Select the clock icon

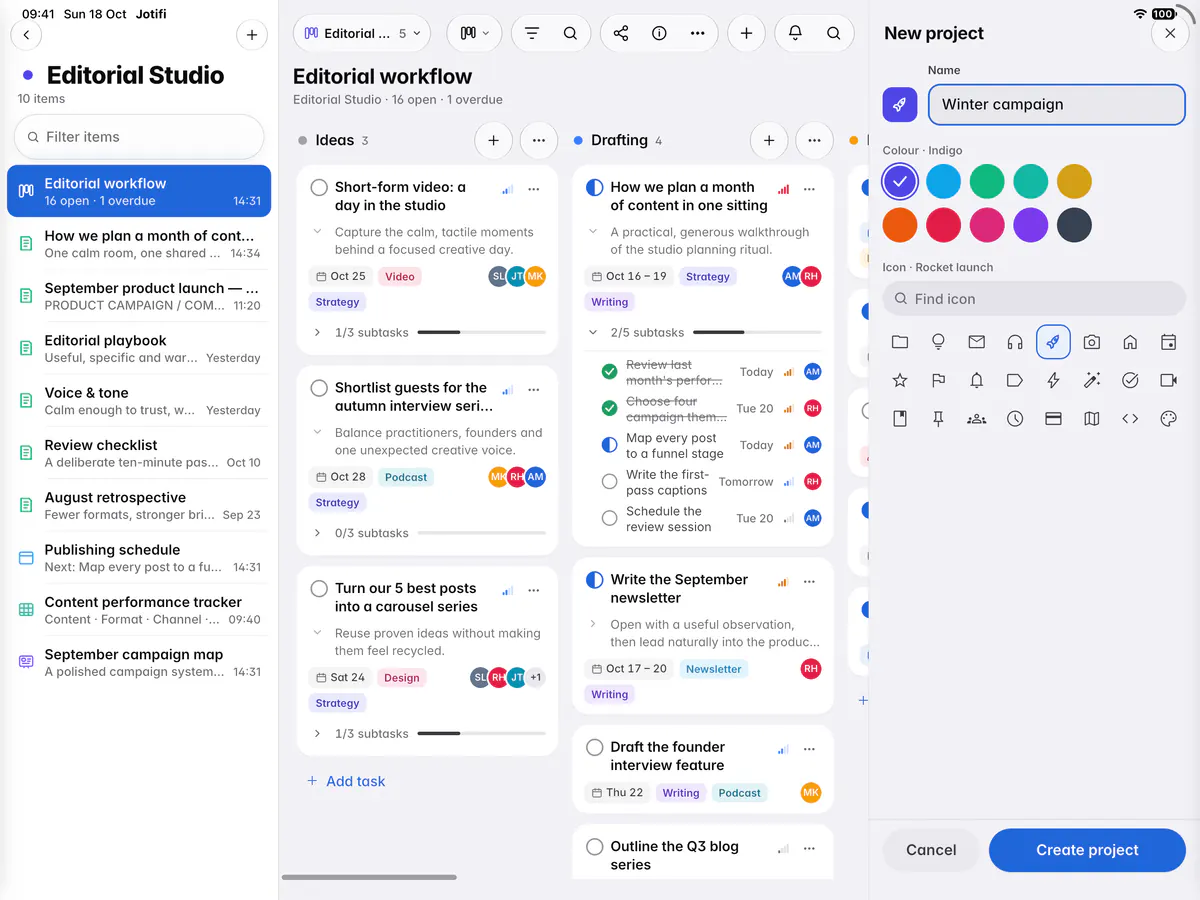pos(1015,419)
